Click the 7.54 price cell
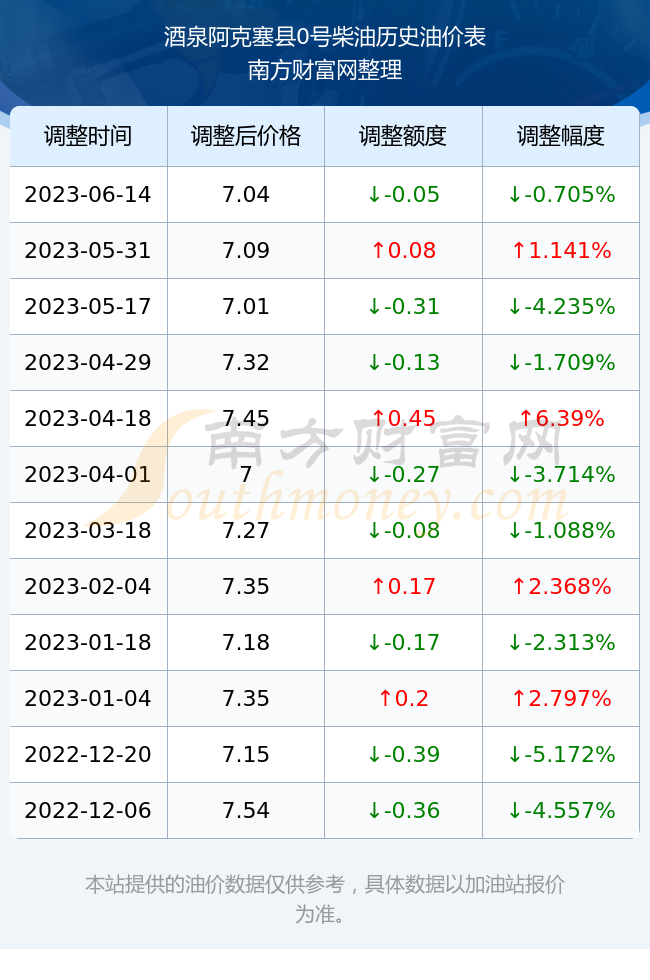Viewport: 650px width, 980px height. pos(246,811)
